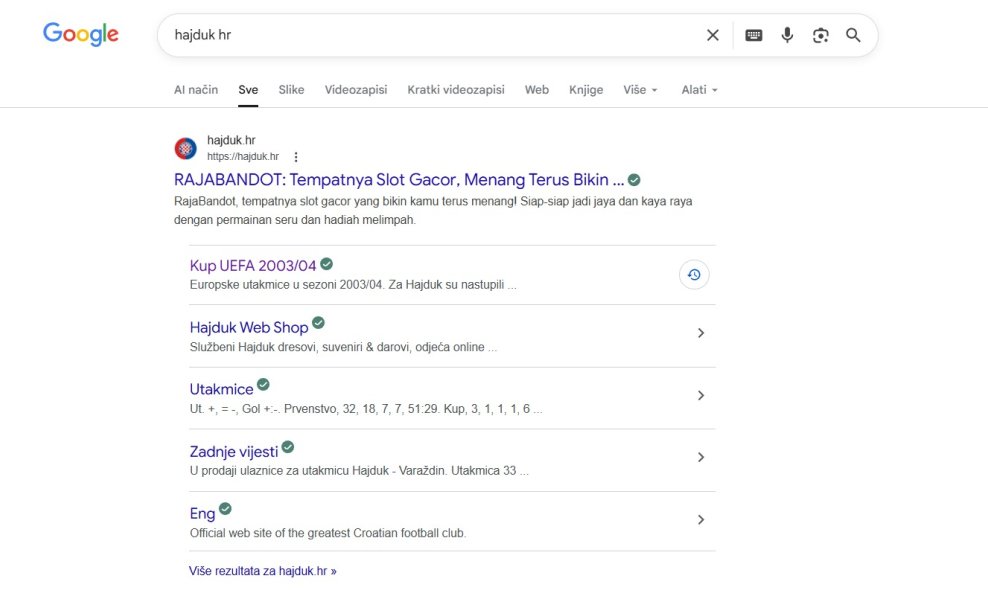Open the Utakmice sitelink
Screen dimensions: 988x593
coord(221,389)
